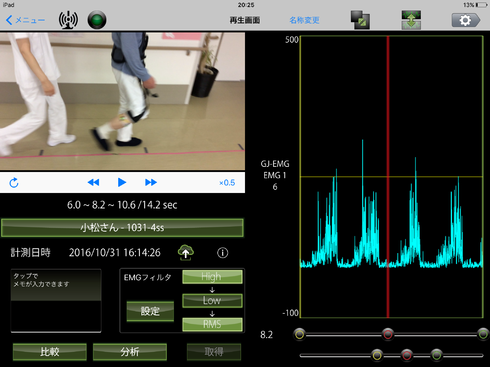Fast forward the video playback

(151, 182)
